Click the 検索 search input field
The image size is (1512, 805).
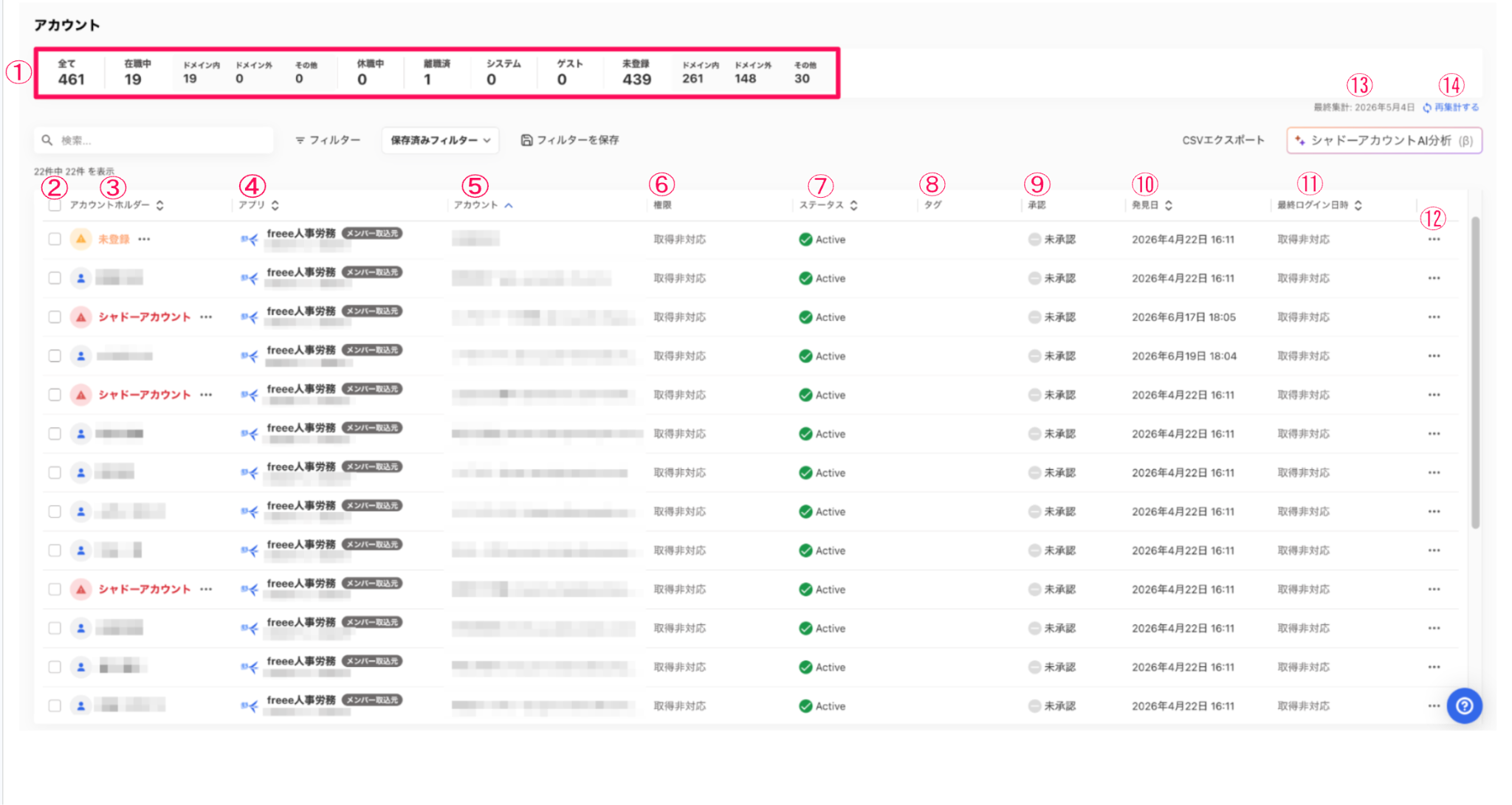pos(154,140)
